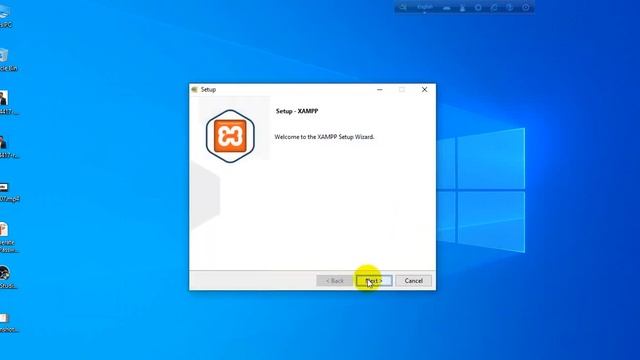Click the 'Setup - XAMPP' heading
The image size is (640, 360).
click(297, 111)
